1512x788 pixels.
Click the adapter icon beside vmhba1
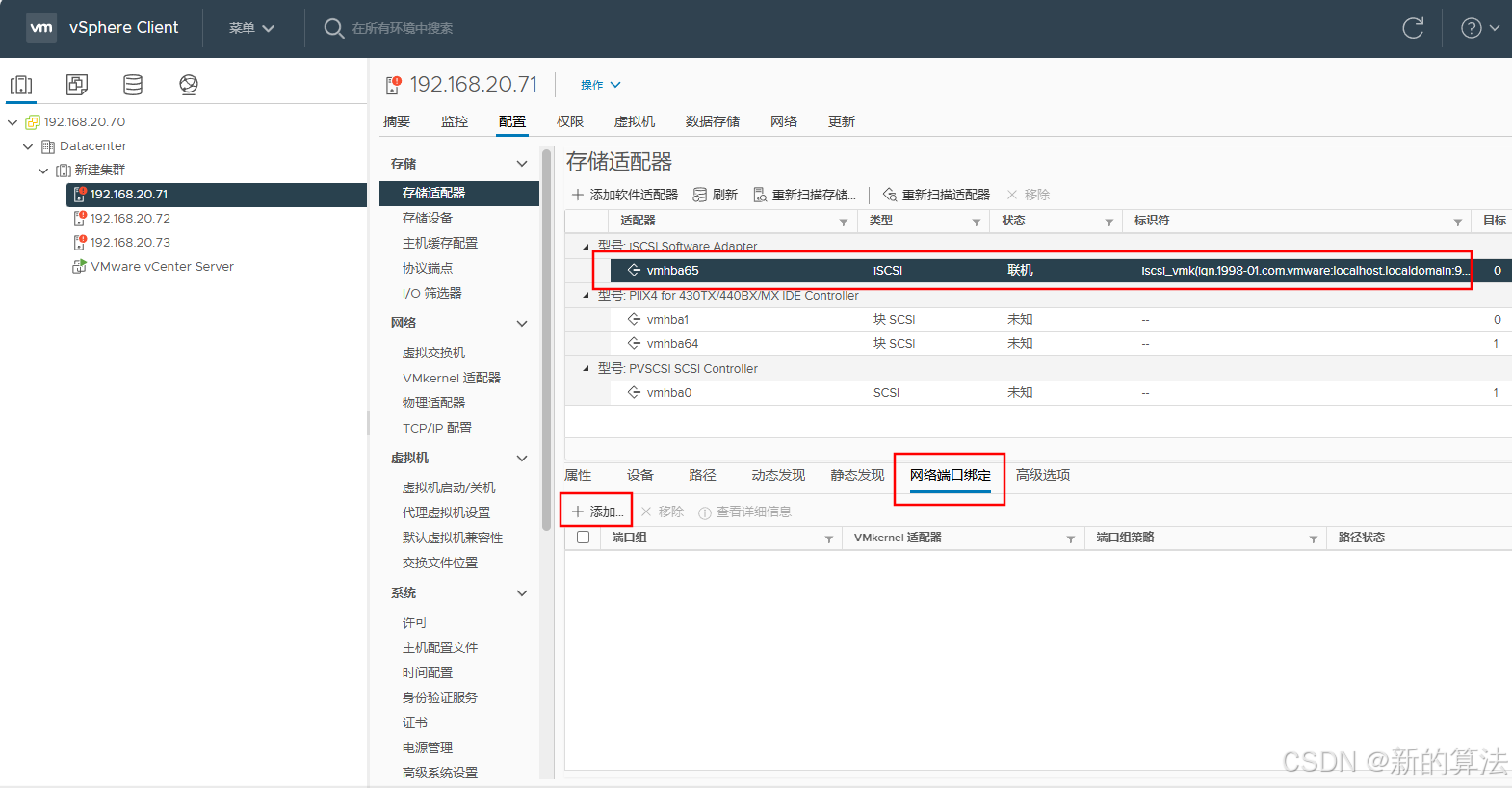[634, 319]
